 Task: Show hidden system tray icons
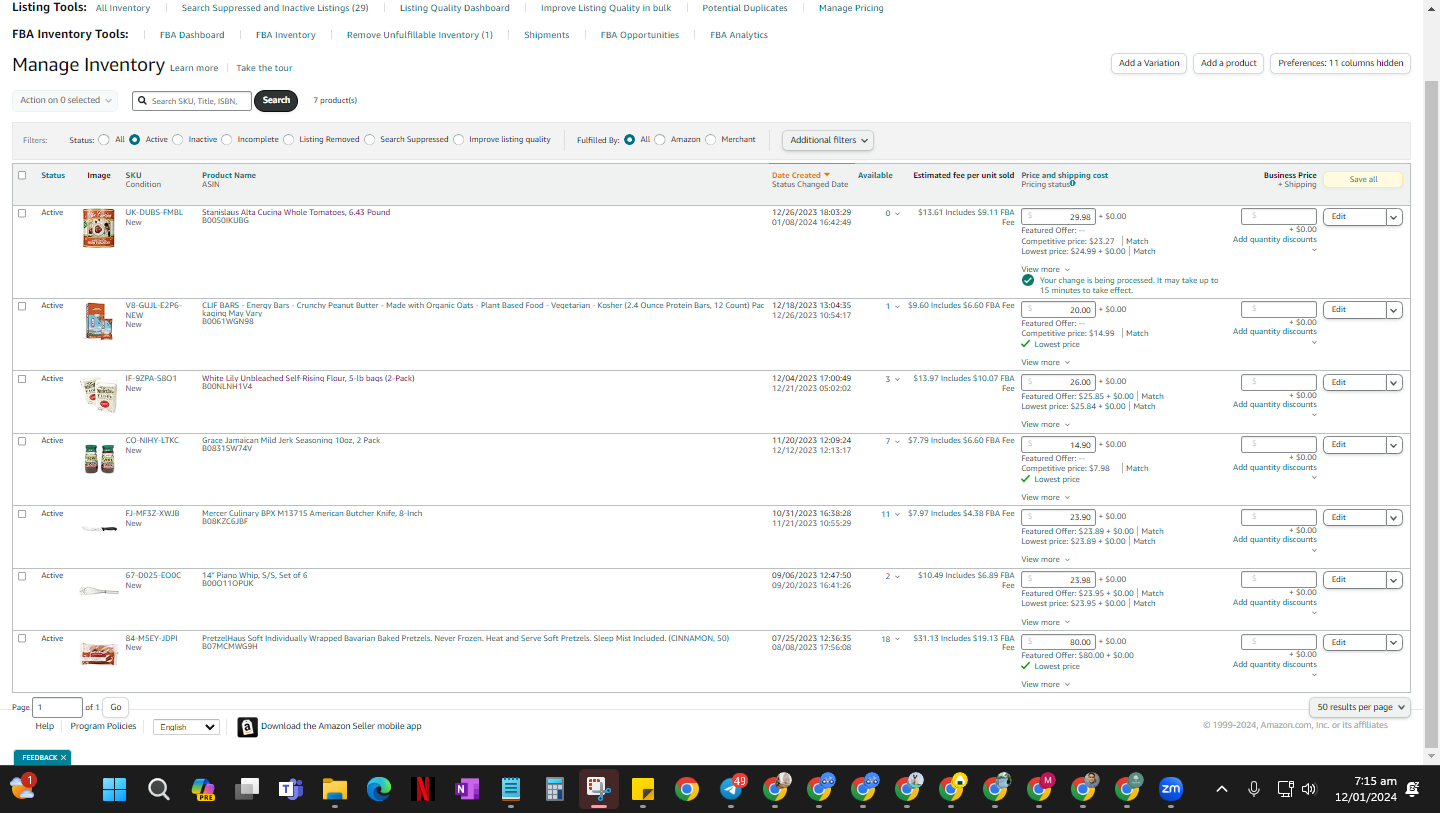1222,789
